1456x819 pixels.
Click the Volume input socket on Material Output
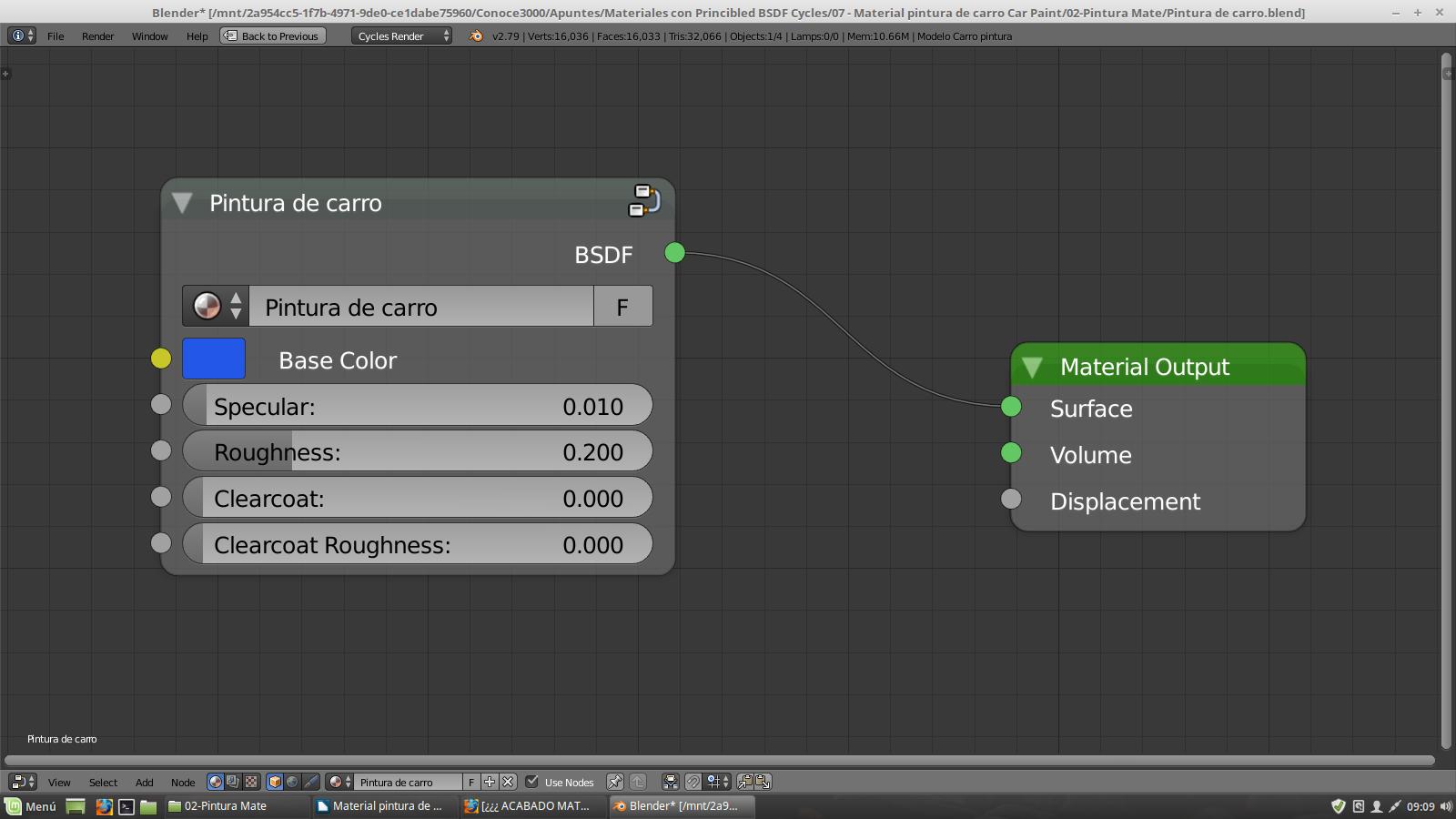(1011, 452)
